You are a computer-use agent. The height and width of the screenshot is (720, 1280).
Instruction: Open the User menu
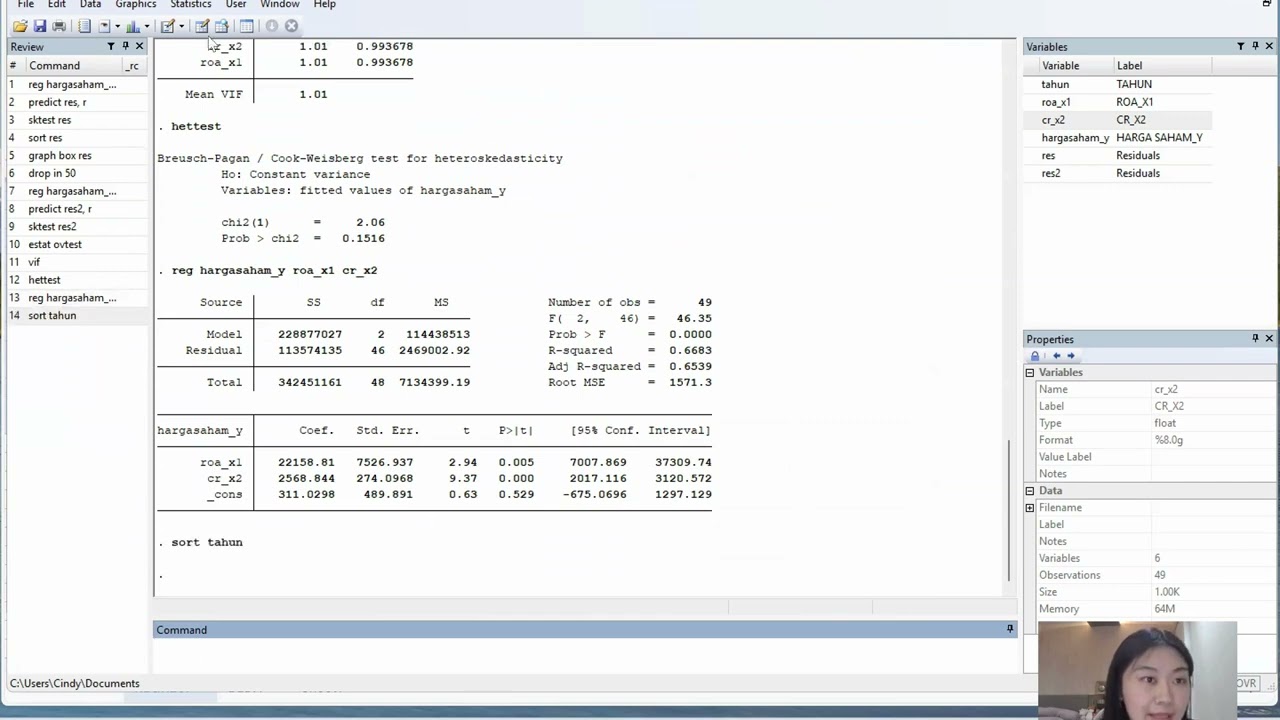(236, 5)
